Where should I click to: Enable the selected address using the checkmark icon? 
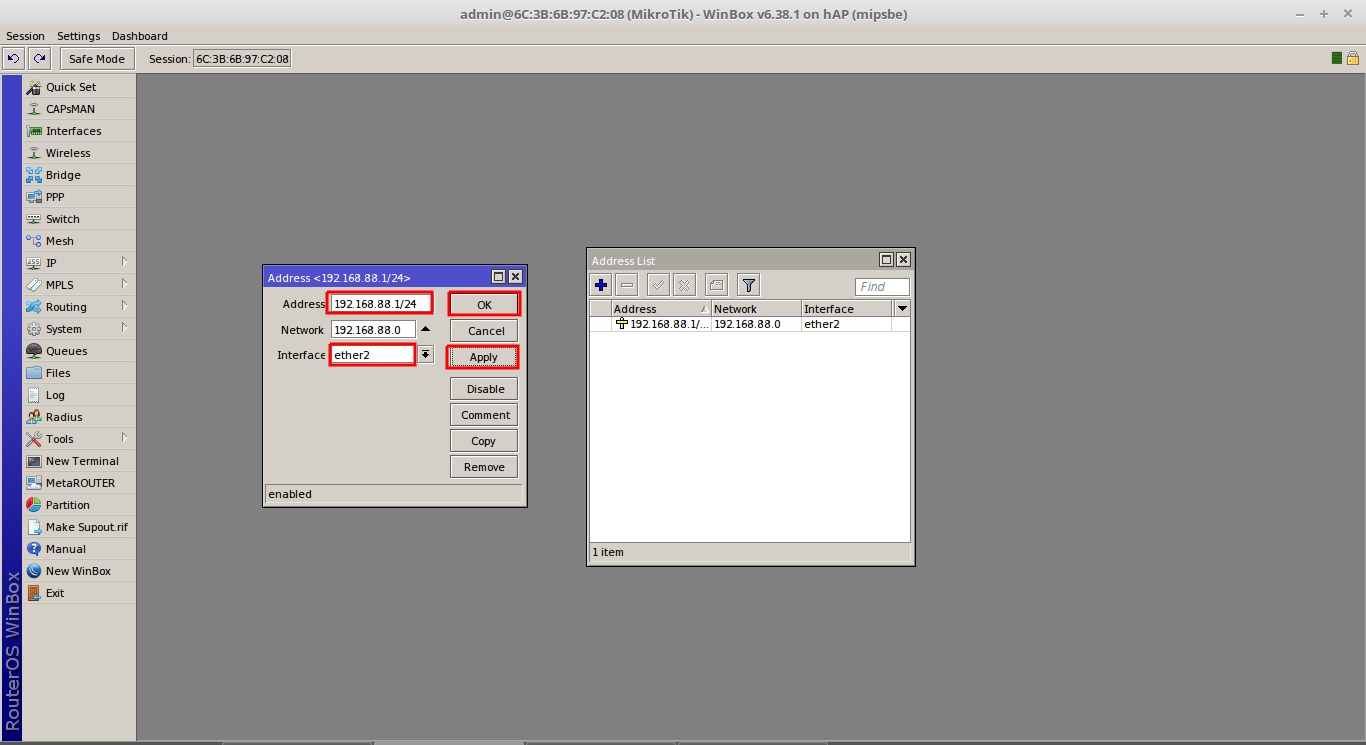[x=658, y=284]
